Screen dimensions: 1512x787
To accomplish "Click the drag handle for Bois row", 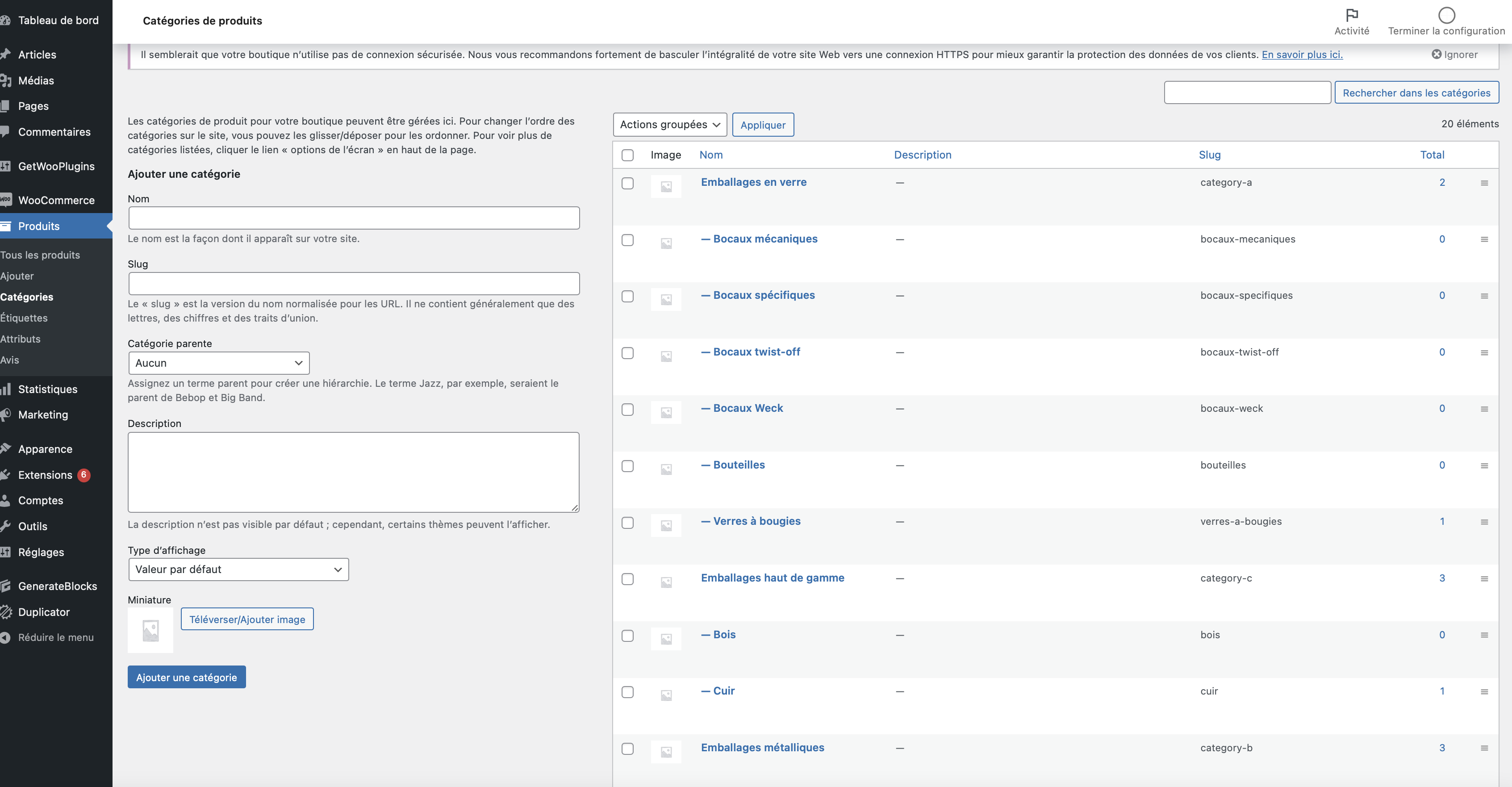I will [1484, 636].
